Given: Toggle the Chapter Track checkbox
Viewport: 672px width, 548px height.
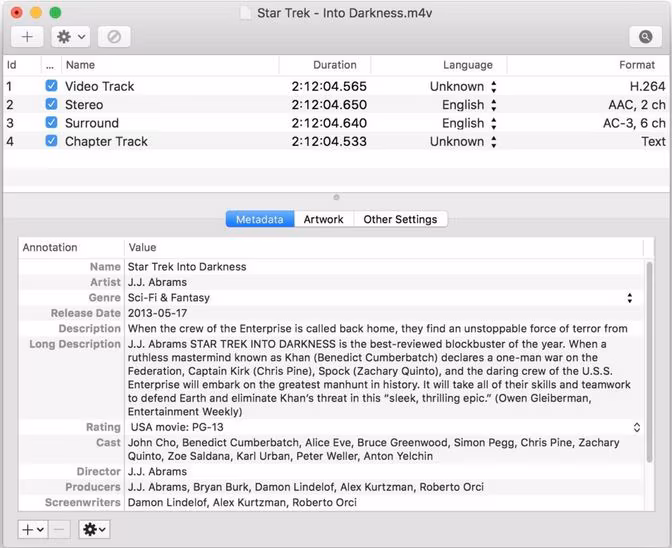Looking at the screenshot, I should click(x=51, y=141).
